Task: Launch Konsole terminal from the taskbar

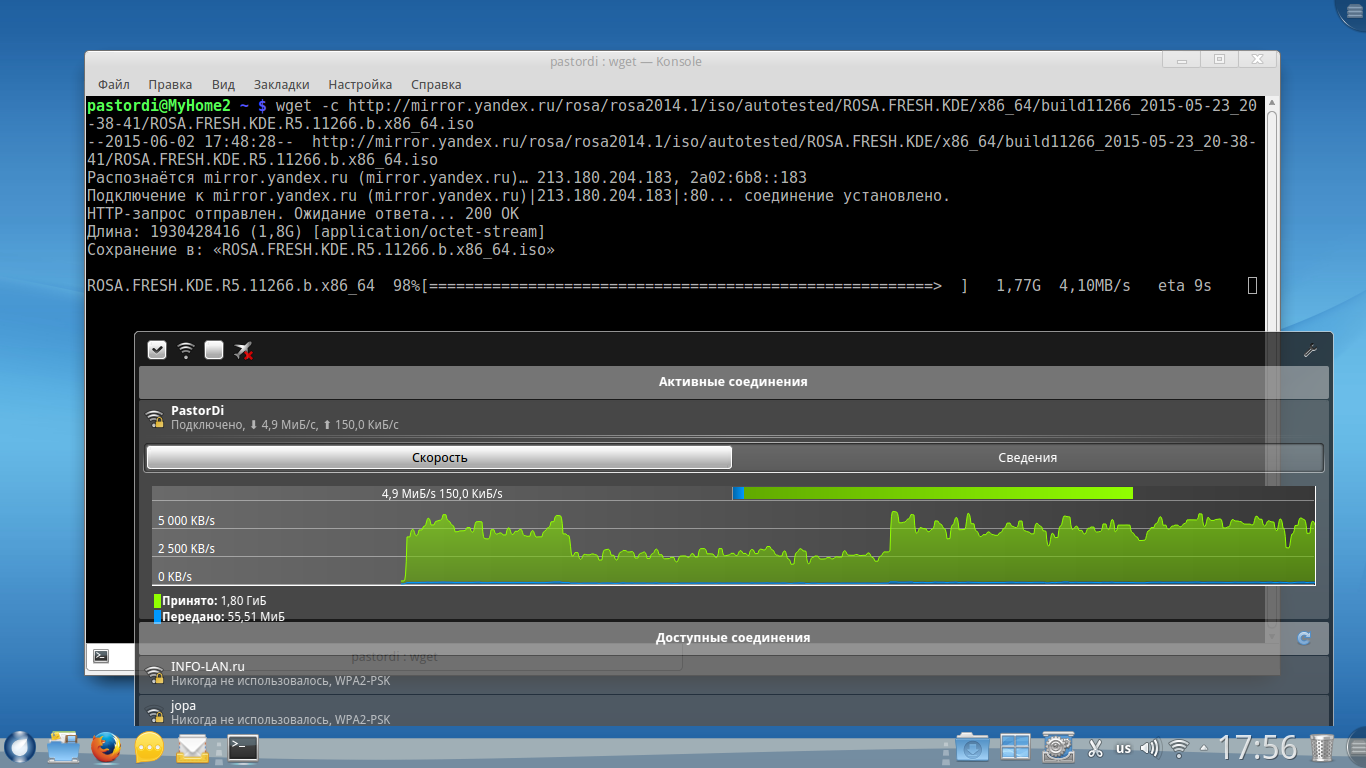Action: (243, 747)
